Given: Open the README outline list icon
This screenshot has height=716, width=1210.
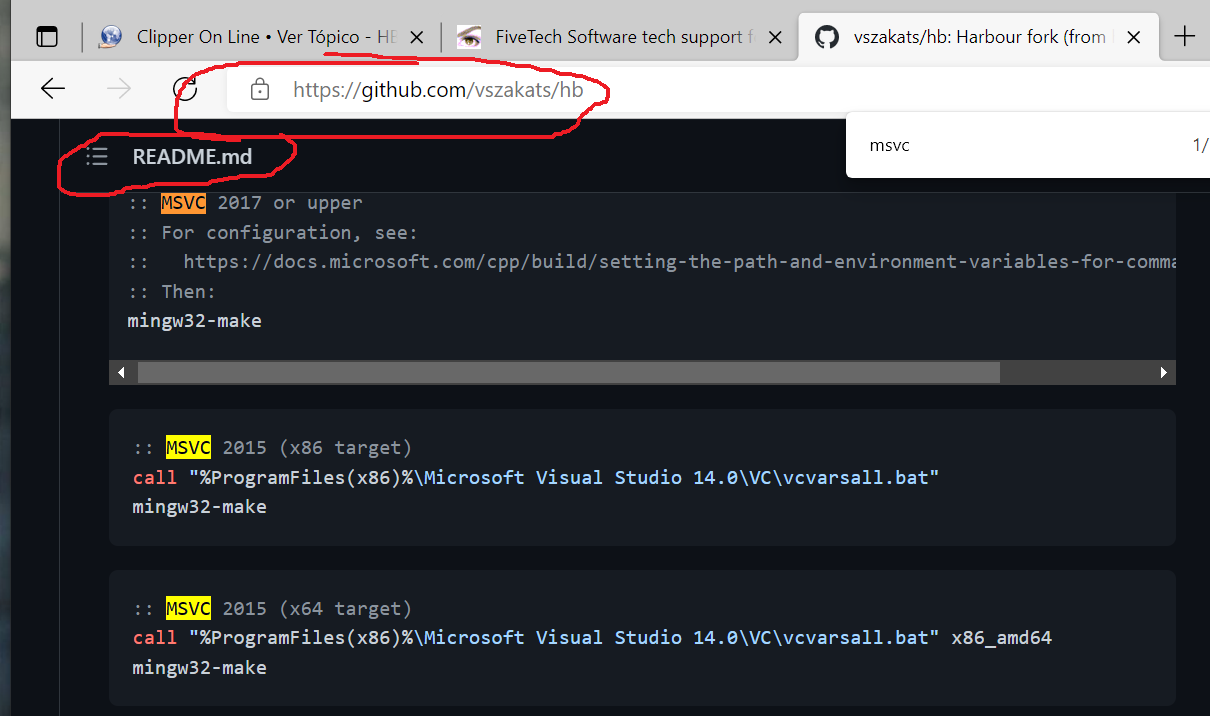Looking at the screenshot, I should (x=97, y=157).
